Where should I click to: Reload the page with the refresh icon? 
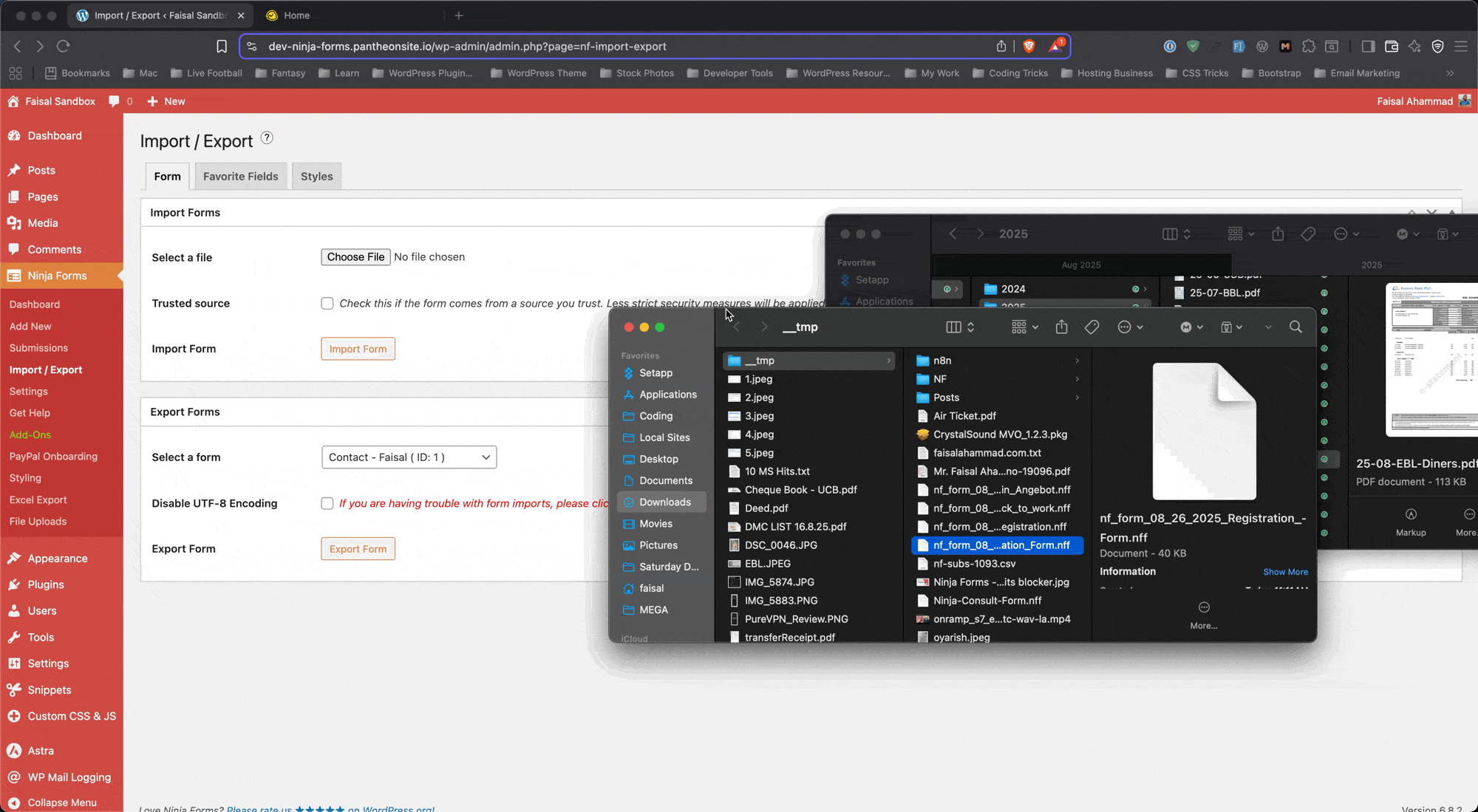64,46
